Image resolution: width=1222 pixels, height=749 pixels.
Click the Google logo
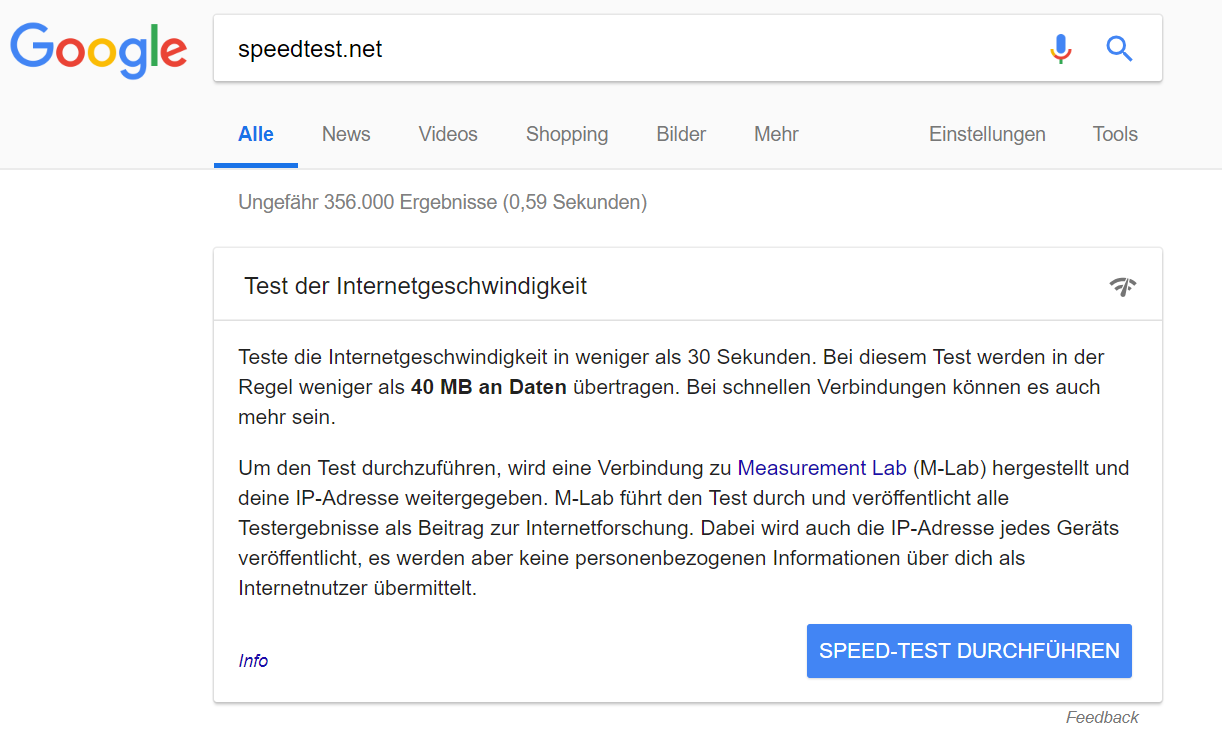(x=97, y=48)
